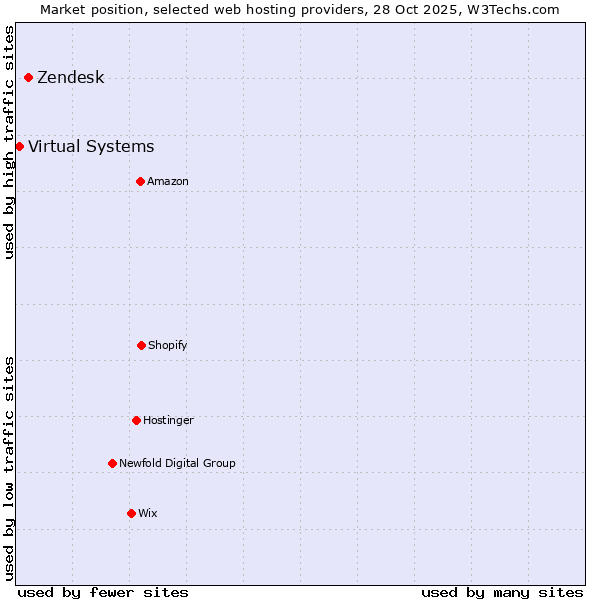The height and width of the screenshot is (600, 600).
Task: Click the Virtual Systems text label
Action: point(91,147)
